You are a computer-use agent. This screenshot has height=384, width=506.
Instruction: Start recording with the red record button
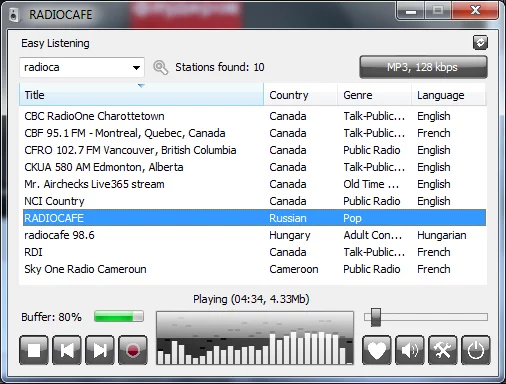[x=133, y=350]
